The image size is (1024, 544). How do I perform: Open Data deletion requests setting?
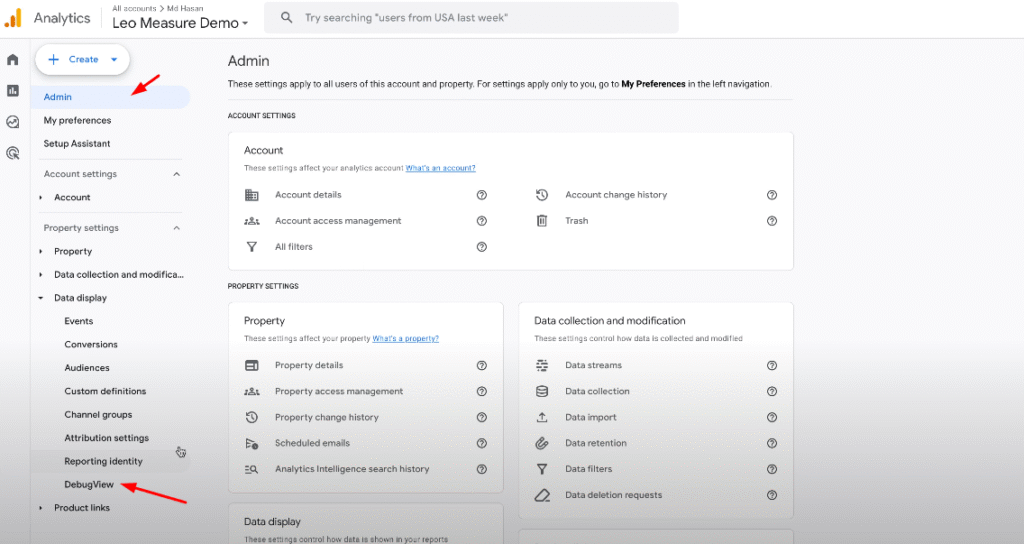click(x=614, y=495)
